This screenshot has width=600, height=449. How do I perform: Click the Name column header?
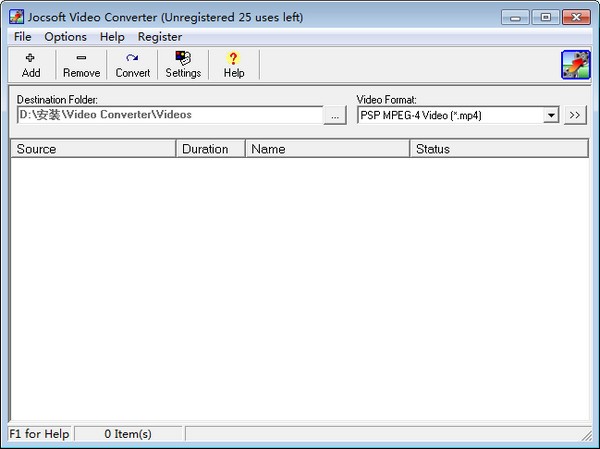pos(327,149)
